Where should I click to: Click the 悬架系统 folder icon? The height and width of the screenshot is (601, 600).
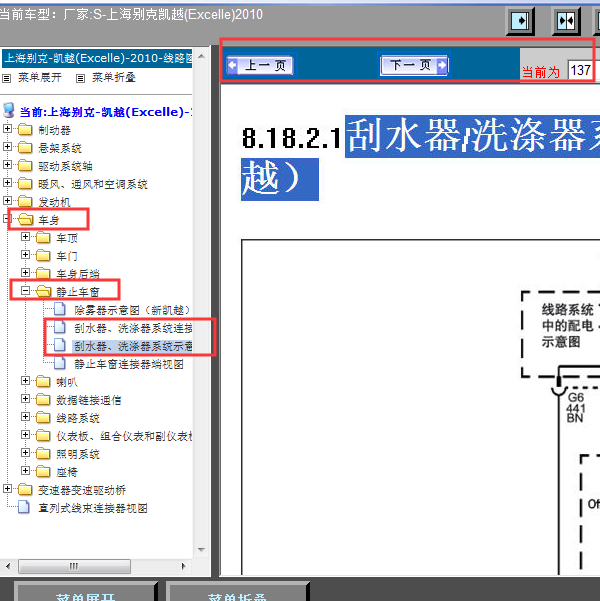(x=25, y=148)
